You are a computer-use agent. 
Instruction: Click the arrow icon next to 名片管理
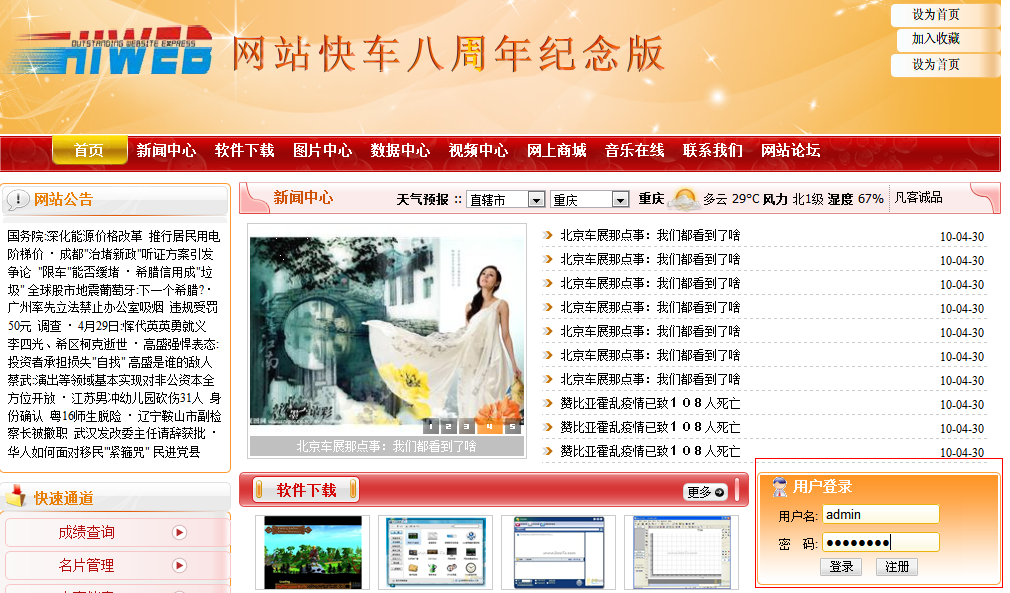pyautogui.click(x=179, y=567)
